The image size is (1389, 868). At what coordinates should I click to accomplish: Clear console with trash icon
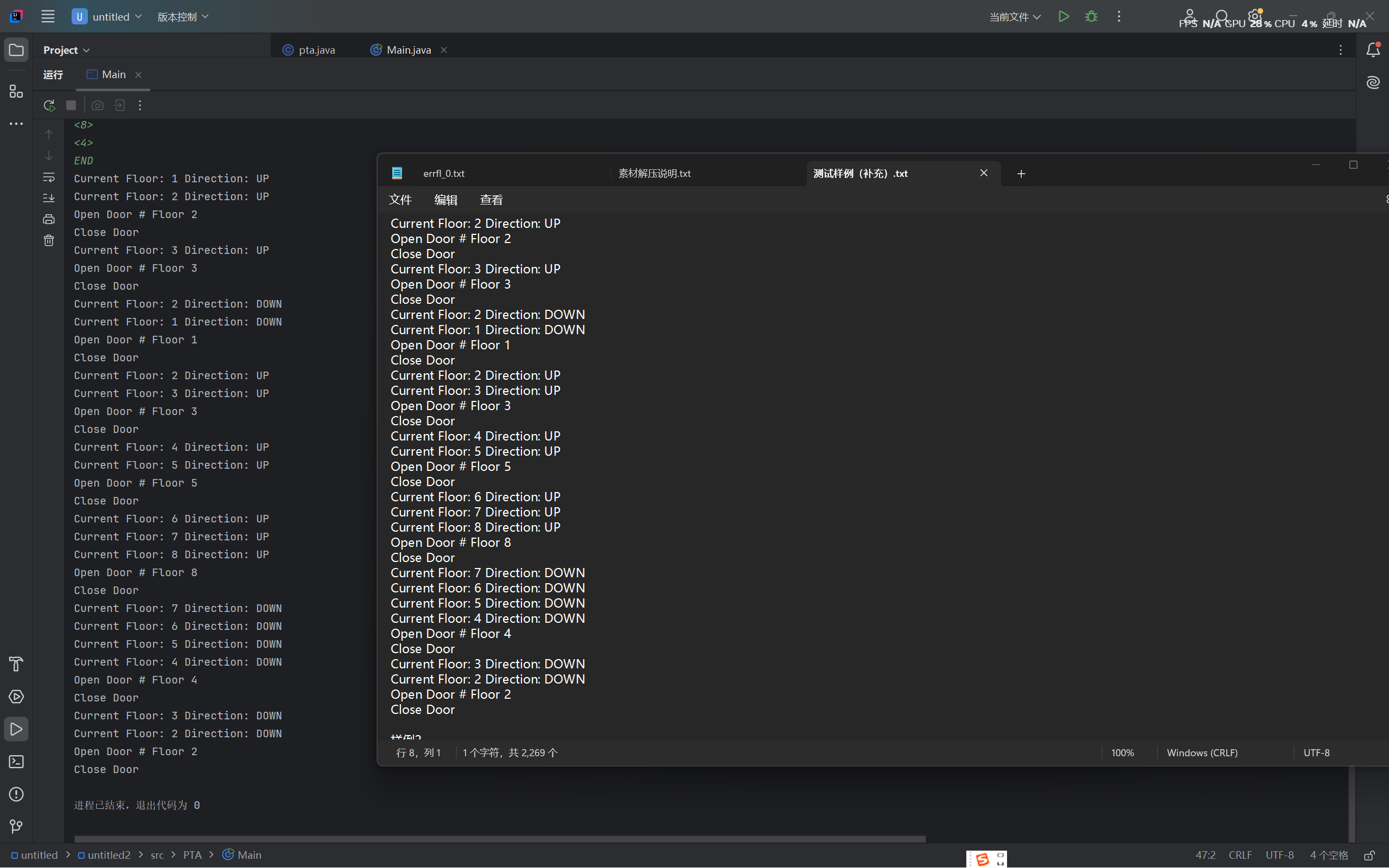click(49, 240)
